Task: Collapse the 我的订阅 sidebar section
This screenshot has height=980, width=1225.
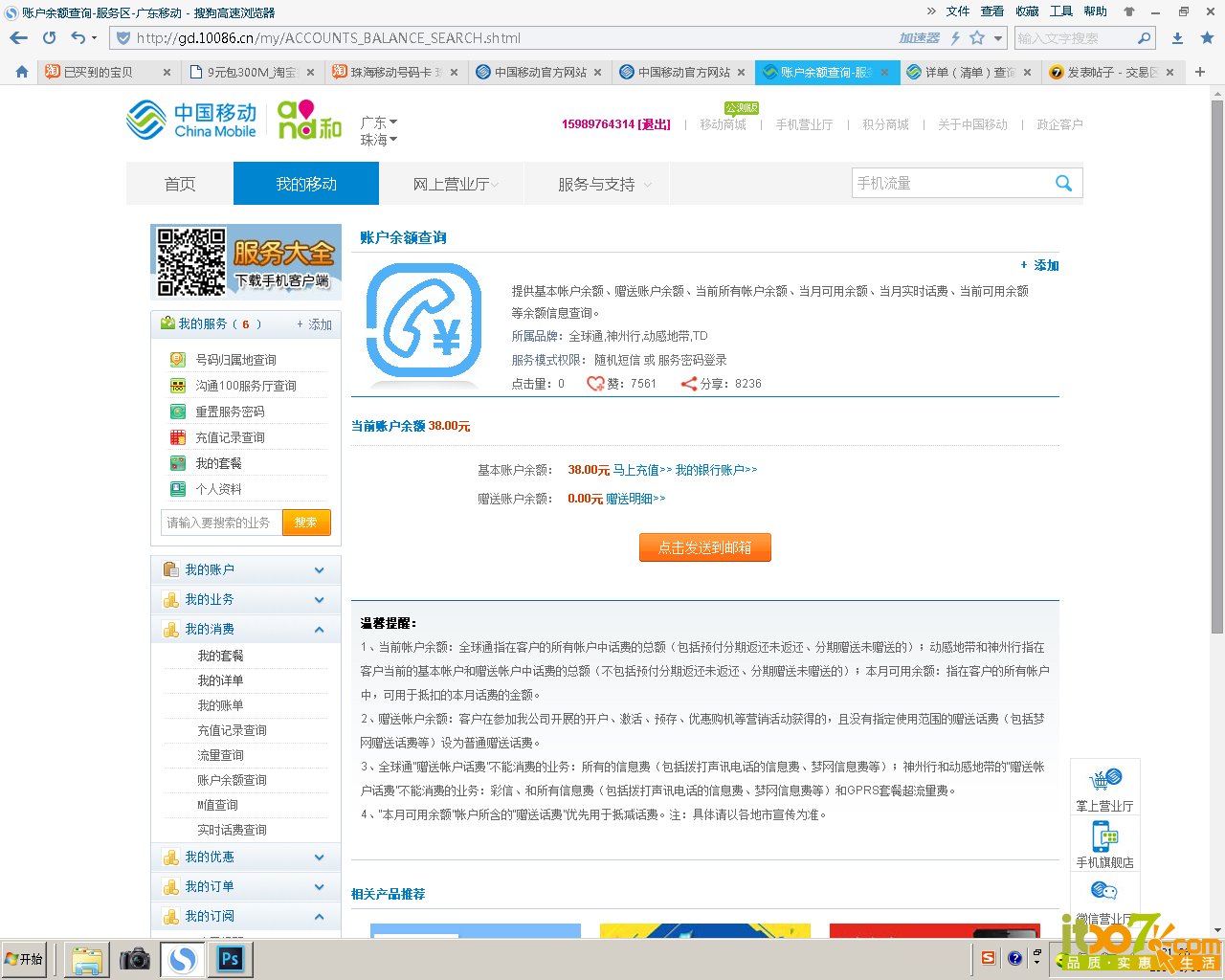Action: point(246,916)
